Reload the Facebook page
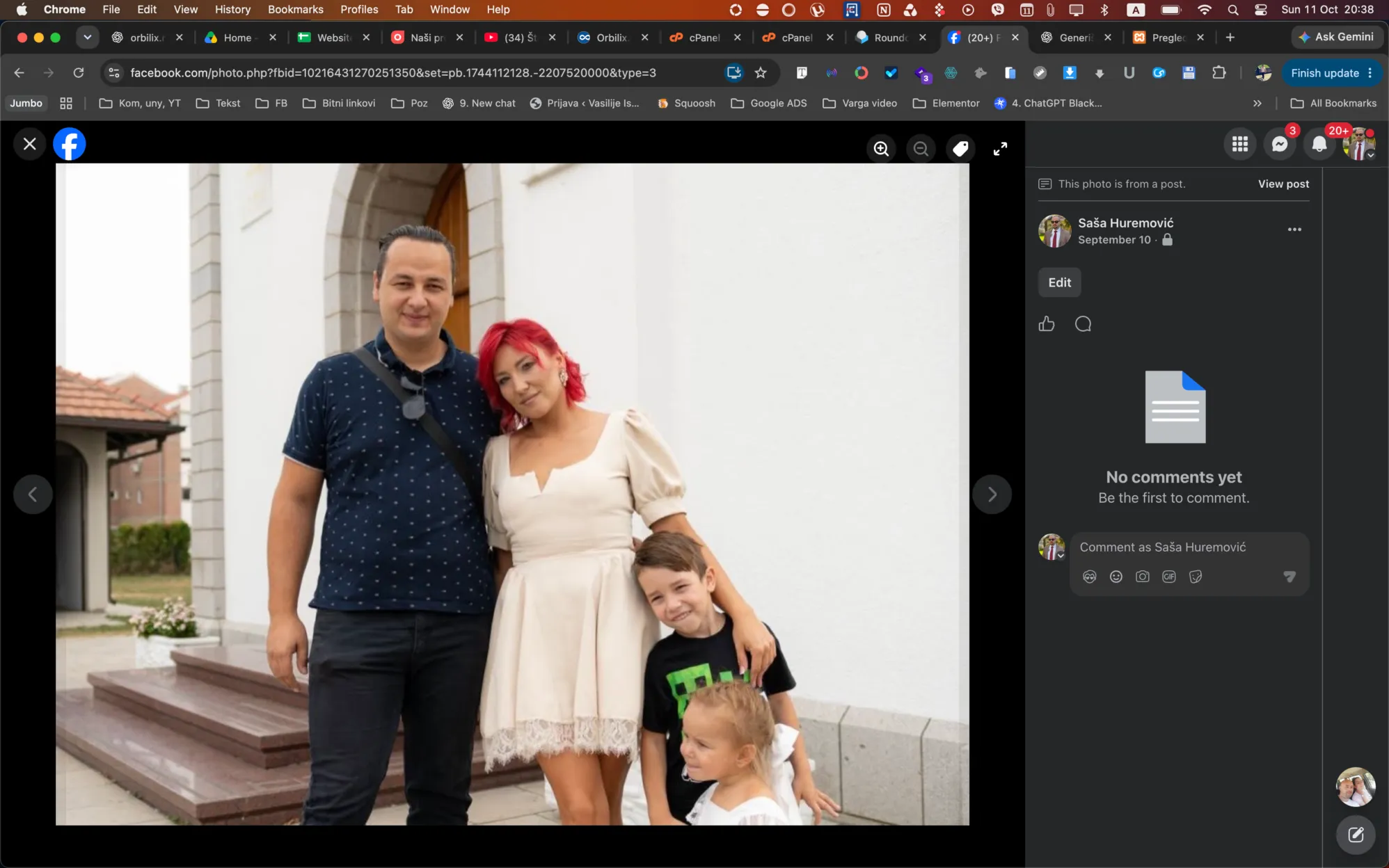The height and width of the screenshot is (868, 1389). (x=79, y=72)
